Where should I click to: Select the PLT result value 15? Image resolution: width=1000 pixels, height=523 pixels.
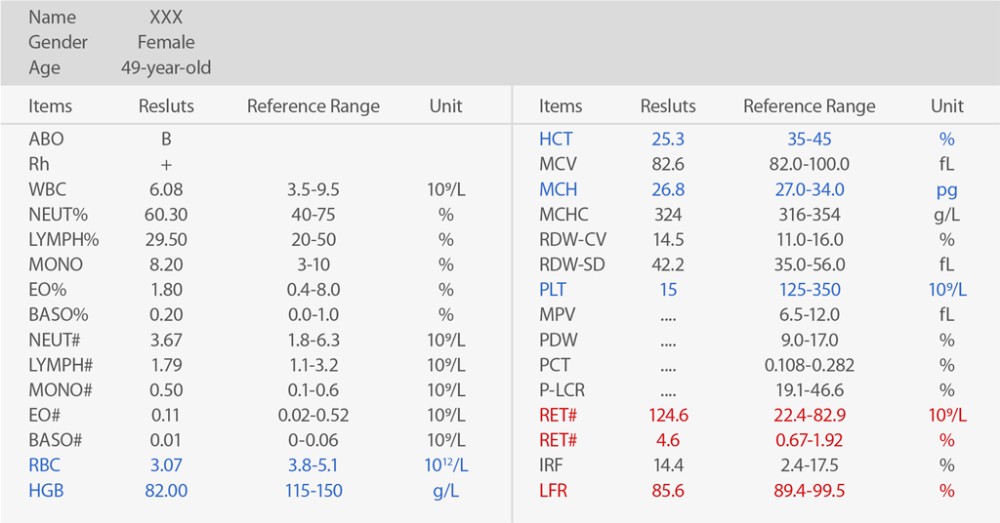click(668, 290)
